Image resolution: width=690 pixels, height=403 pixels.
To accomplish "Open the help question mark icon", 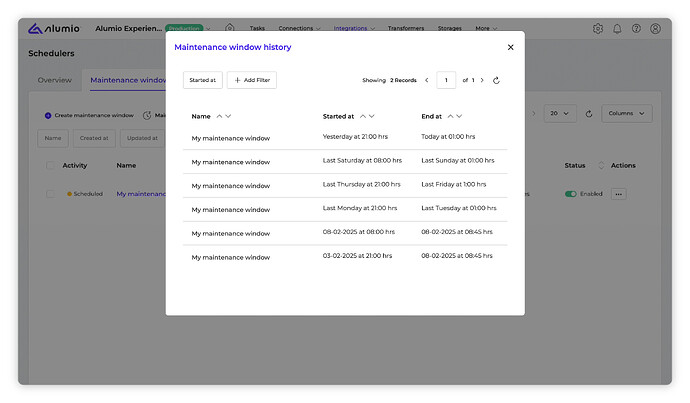I will [x=636, y=29].
